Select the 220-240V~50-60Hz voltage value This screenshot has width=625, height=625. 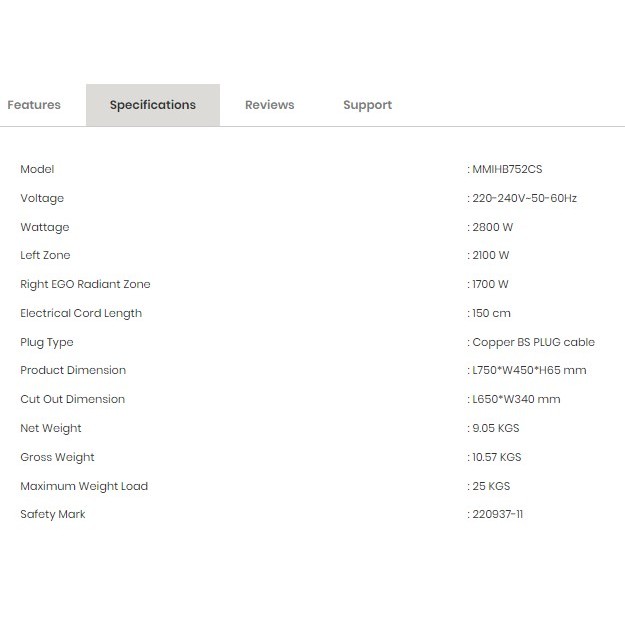524,199
